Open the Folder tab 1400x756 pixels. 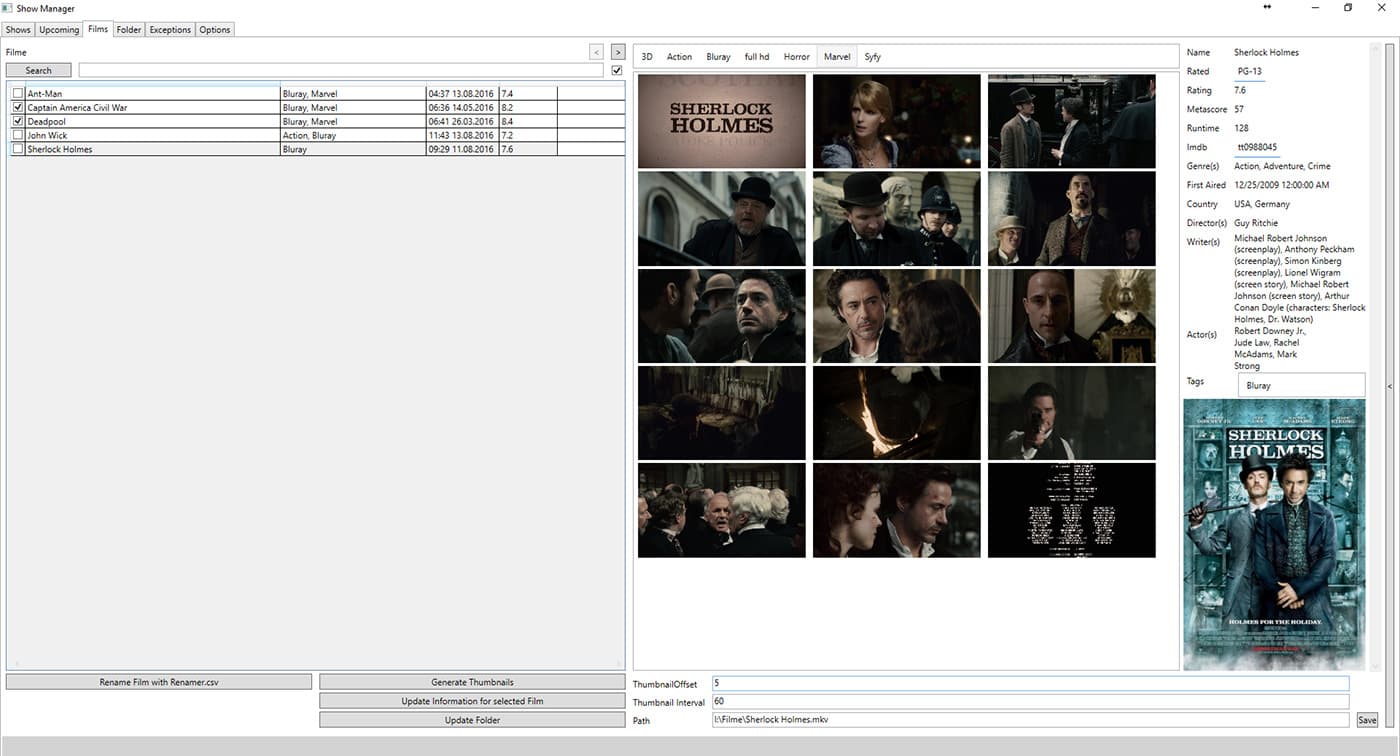pyautogui.click(x=129, y=29)
